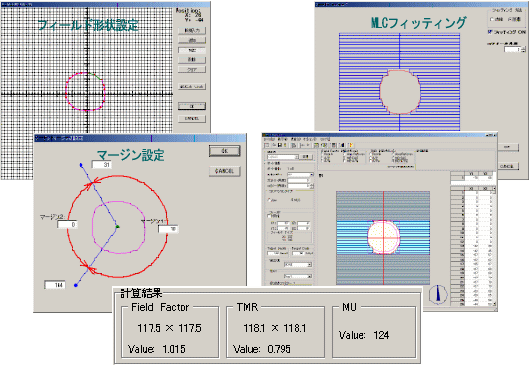Image resolution: width=529 pixels, height=365 pixels.
Task: Click the blue compass needle icon
Action: (x=438, y=294)
